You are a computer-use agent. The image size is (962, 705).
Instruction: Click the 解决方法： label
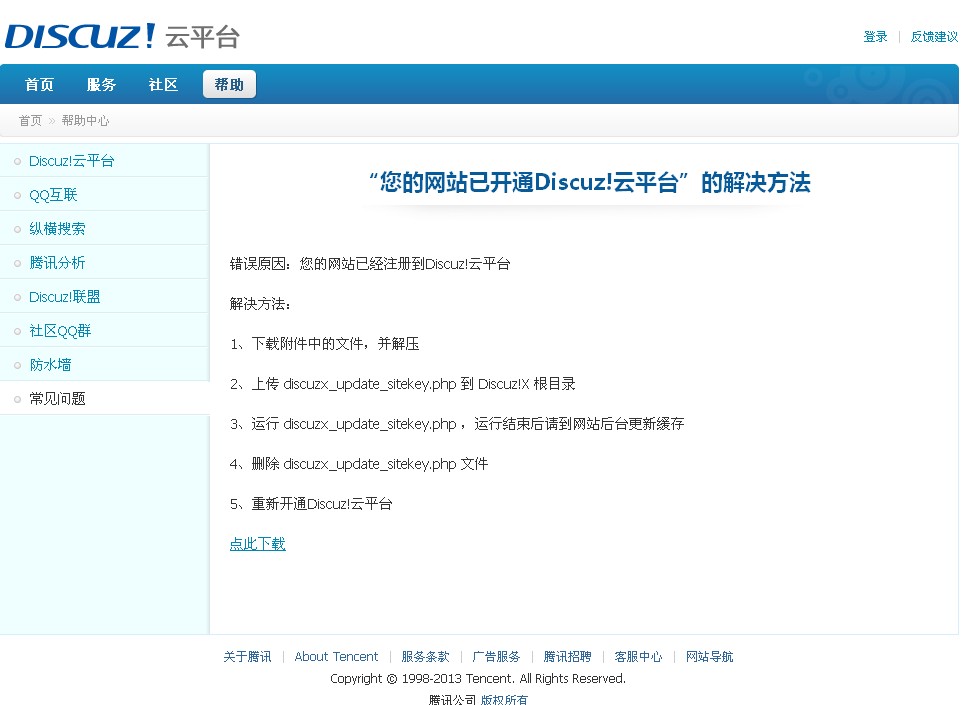tap(260, 304)
